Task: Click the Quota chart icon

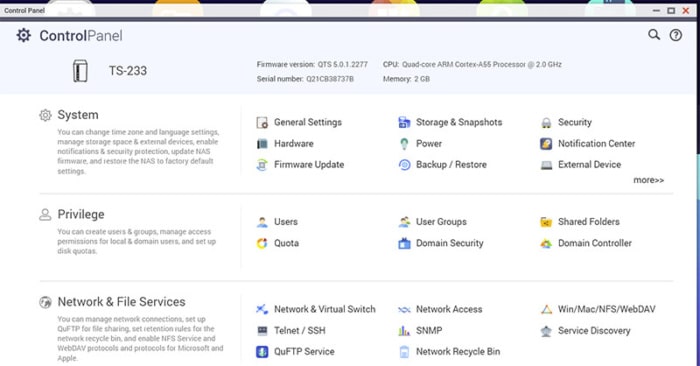Action: click(262, 243)
